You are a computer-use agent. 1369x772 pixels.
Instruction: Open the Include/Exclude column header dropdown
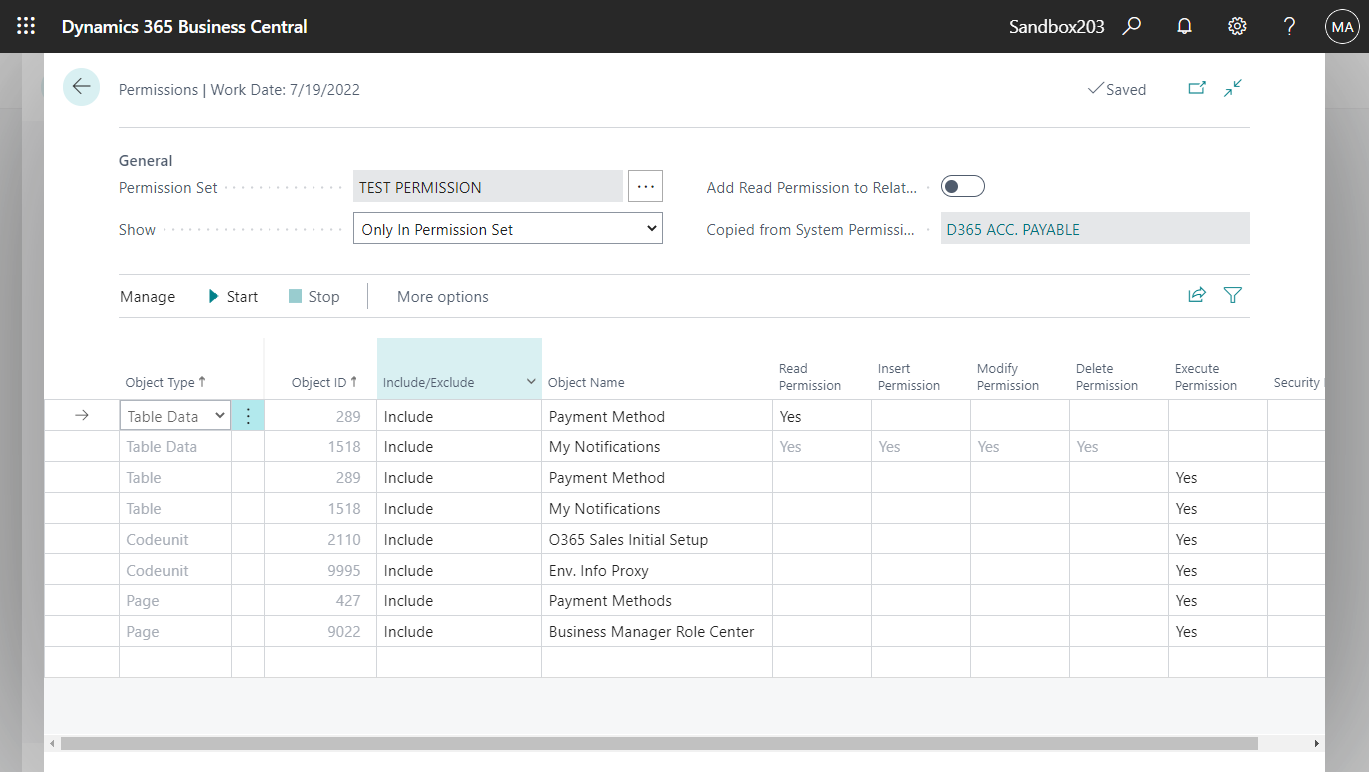(x=531, y=383)
